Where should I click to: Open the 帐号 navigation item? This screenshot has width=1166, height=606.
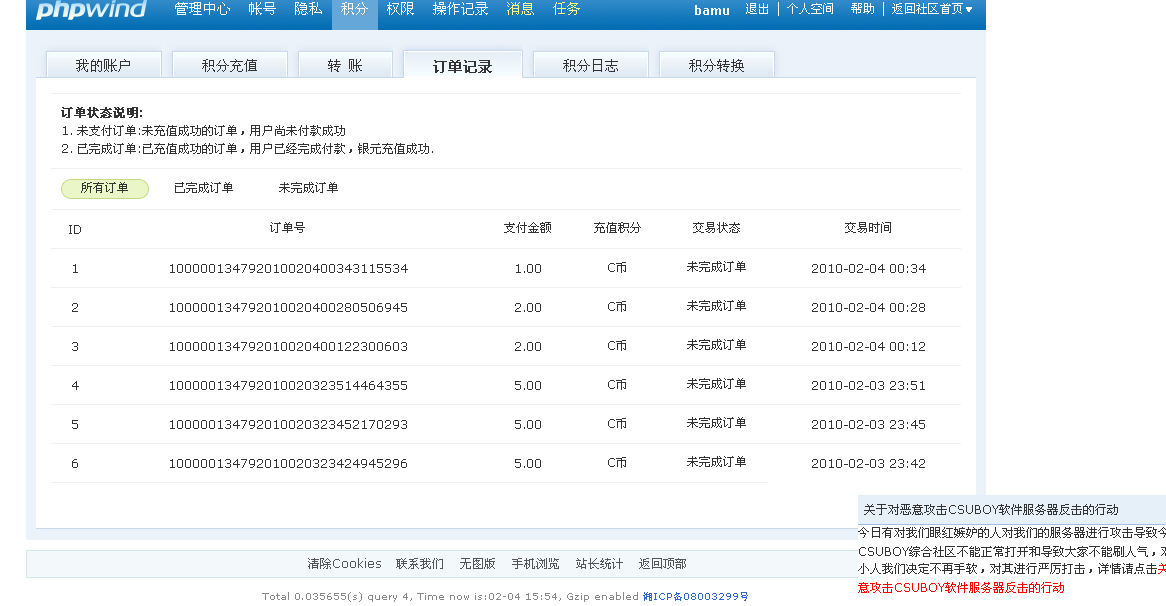[x=262, y=10]
